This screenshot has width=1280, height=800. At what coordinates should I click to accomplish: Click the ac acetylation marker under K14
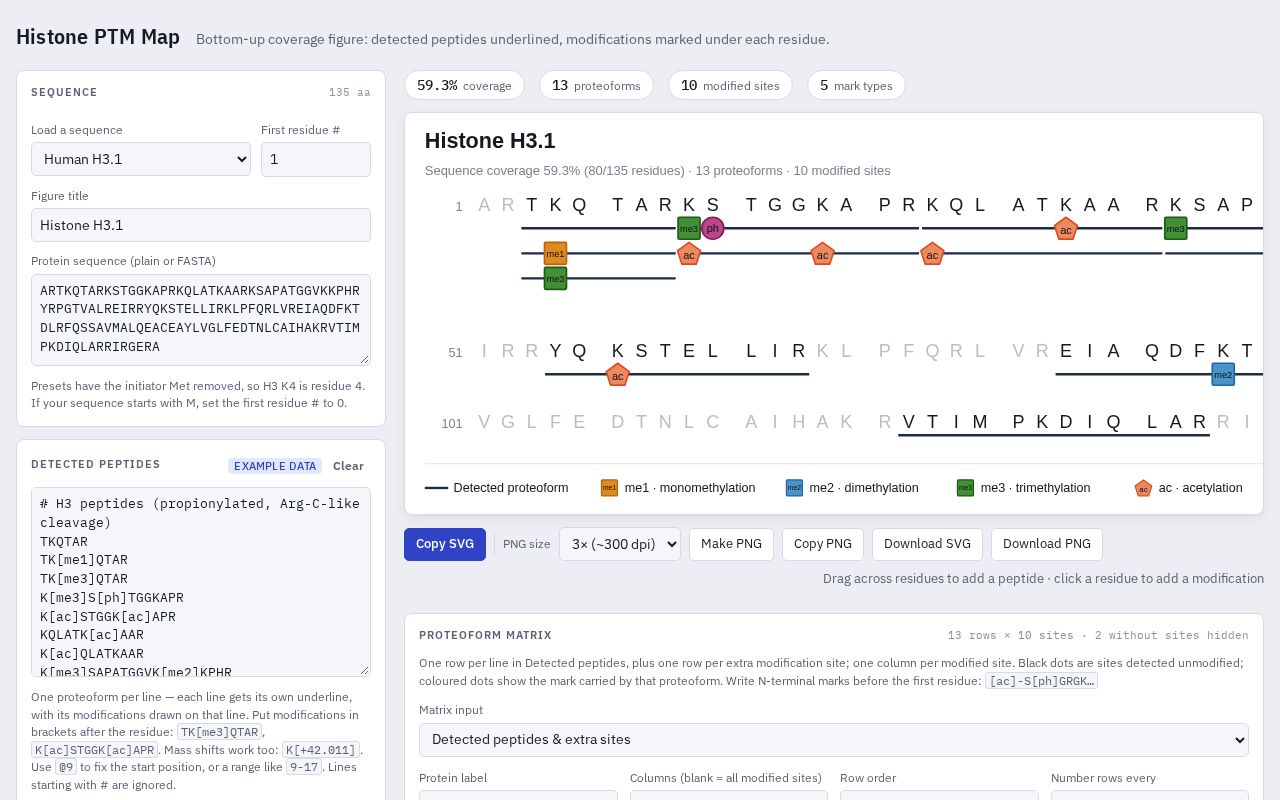(x=822, y=254)
